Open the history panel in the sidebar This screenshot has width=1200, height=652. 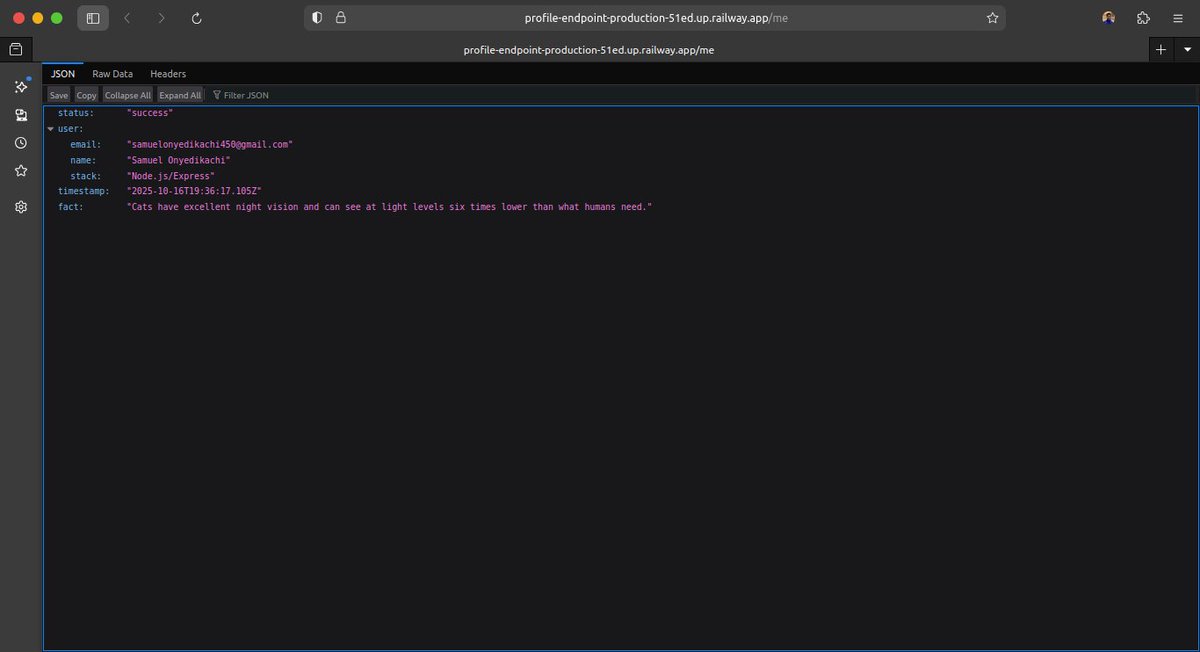(x=20, y=143)
